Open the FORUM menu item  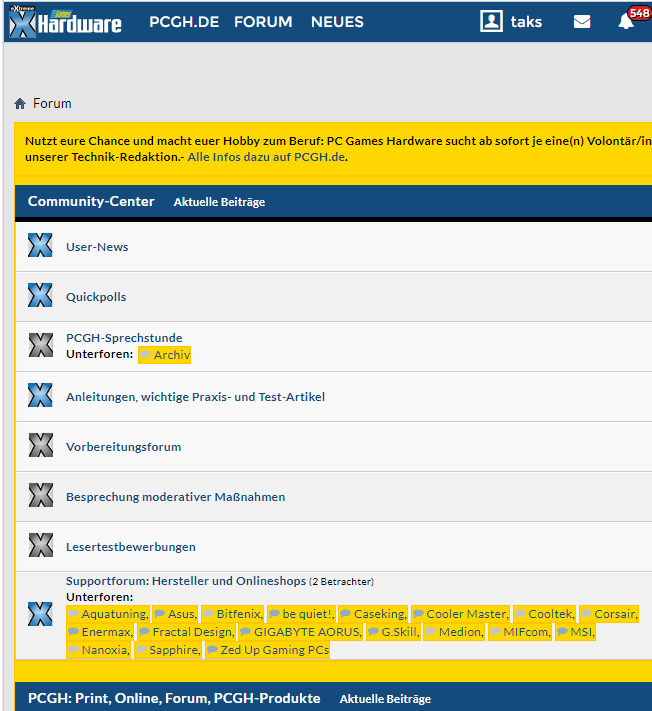click(x=263, y=22)
